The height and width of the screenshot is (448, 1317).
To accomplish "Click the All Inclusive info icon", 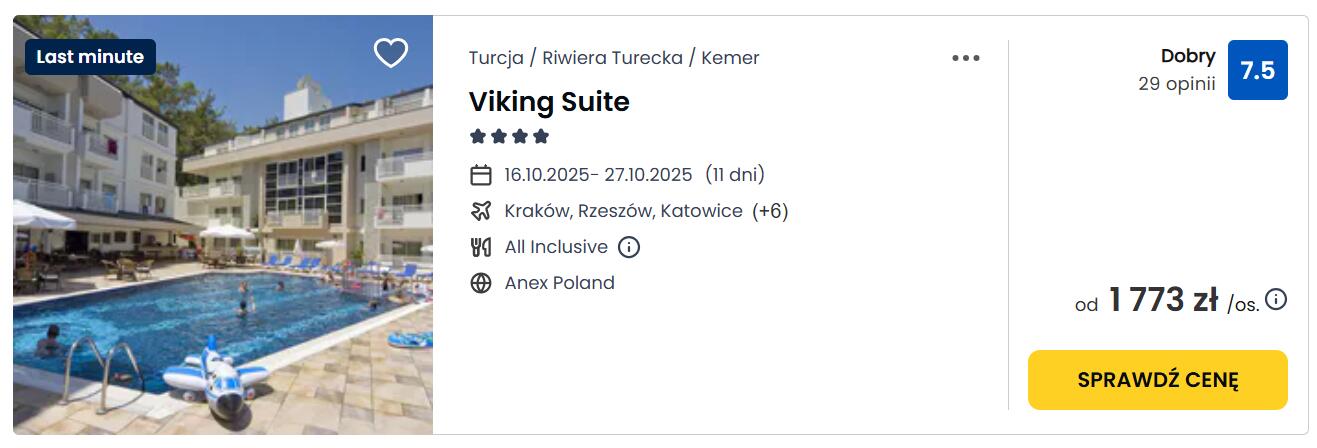I will [x=629, y=247].
